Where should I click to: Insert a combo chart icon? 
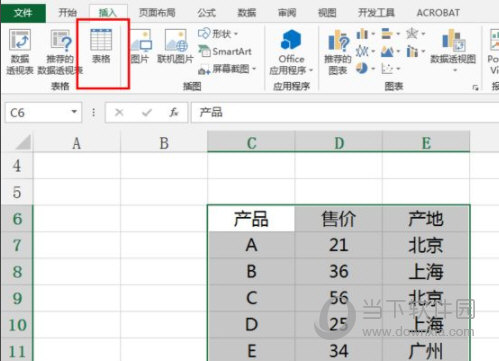[412, 51]
